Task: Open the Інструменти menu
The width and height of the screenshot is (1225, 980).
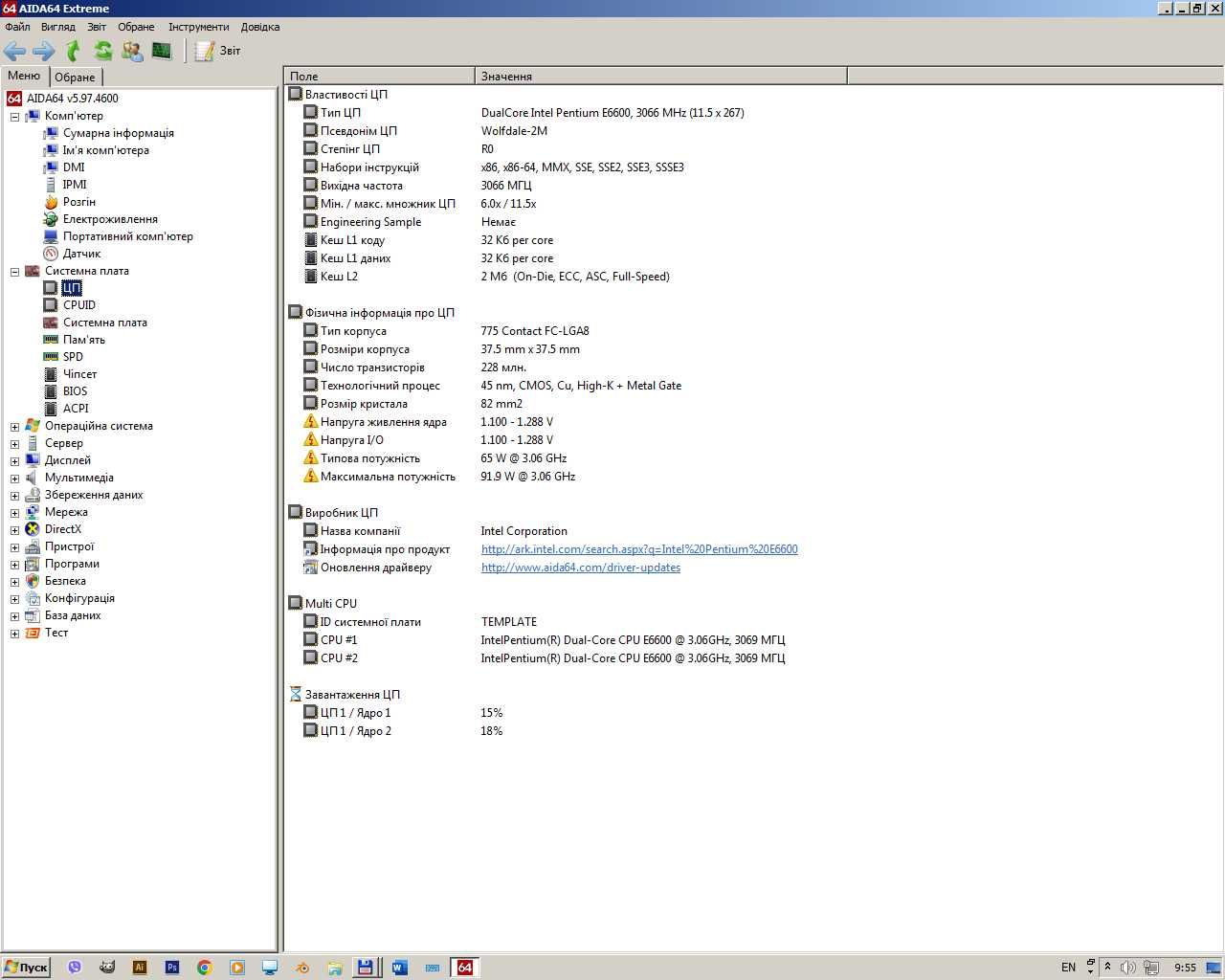Action: click(199, 27)
